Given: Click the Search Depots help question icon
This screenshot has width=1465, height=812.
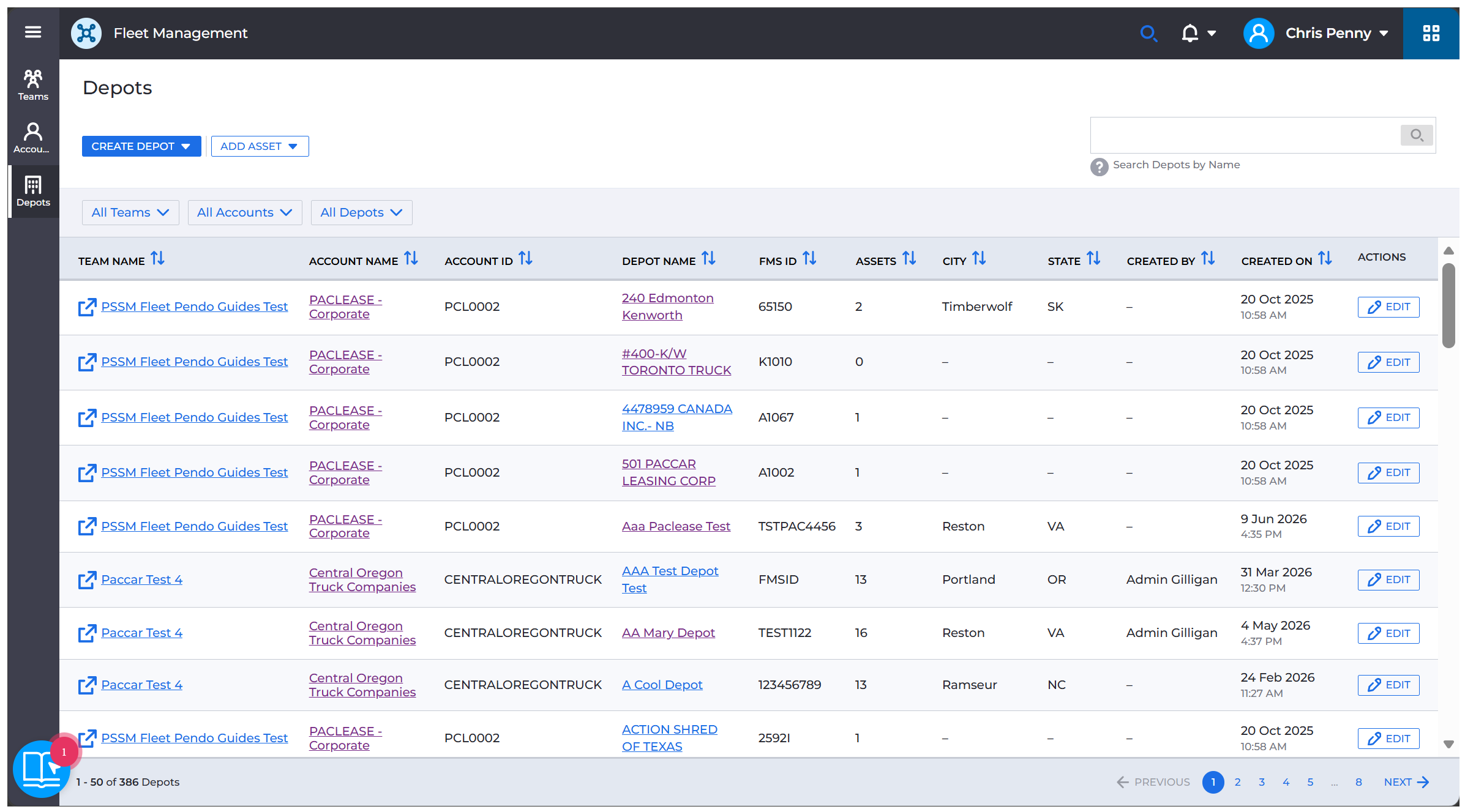Looking at the screenshot, I should point(1099,166).
